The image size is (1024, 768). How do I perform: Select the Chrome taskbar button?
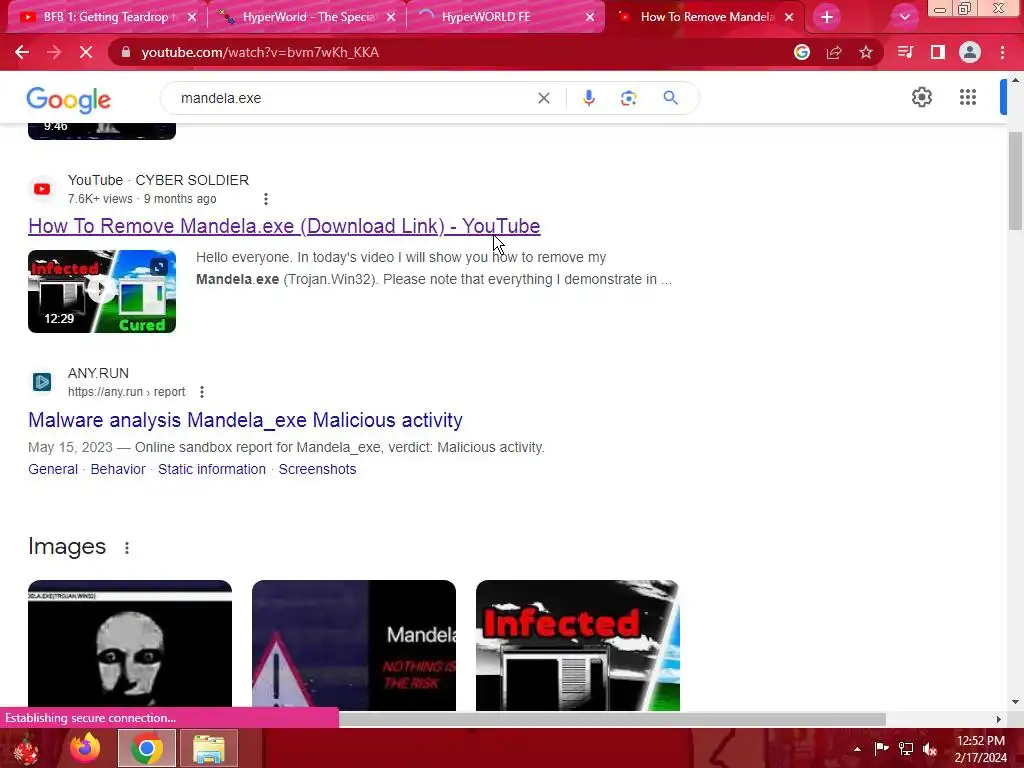[147, 748]
